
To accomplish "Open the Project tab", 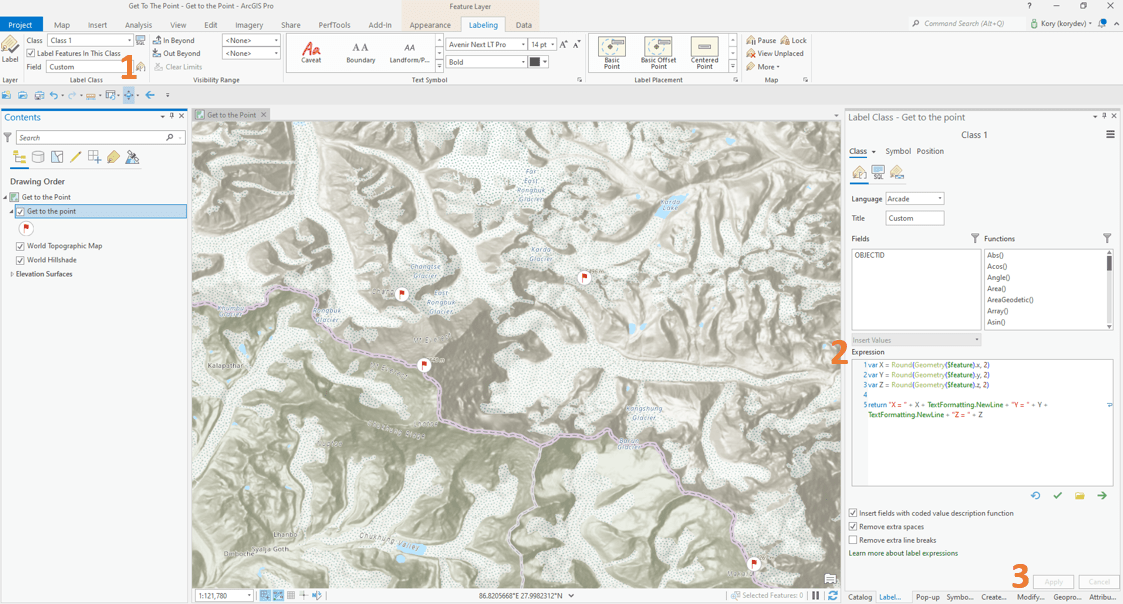I will click(x=21, y=24).
